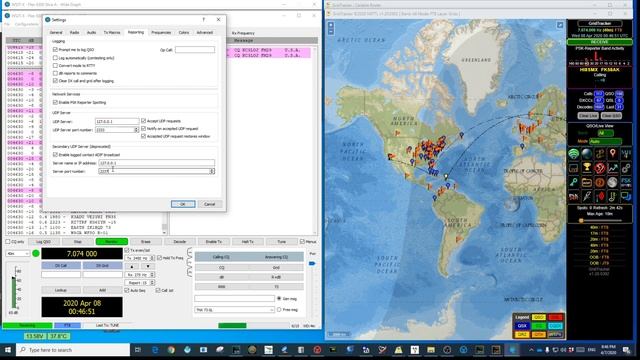Click the Enable Tx button
The height and width of the screenshot is (360, 640).
pyautogui.click(x=213, y=242)
